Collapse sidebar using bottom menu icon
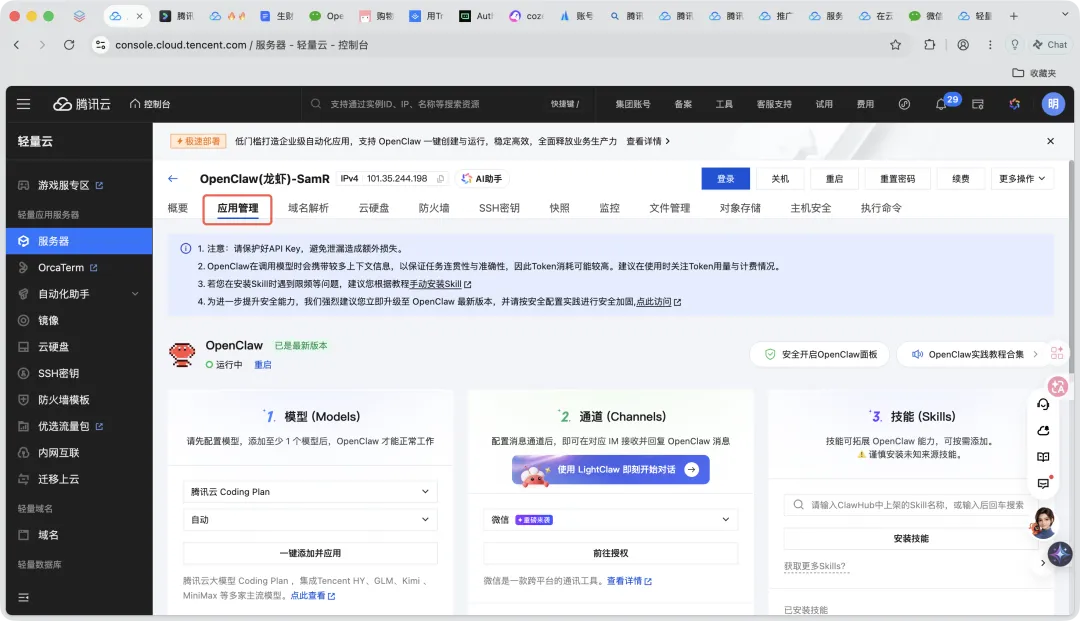This screenshot has height=621, width=1080. point(23,597)
